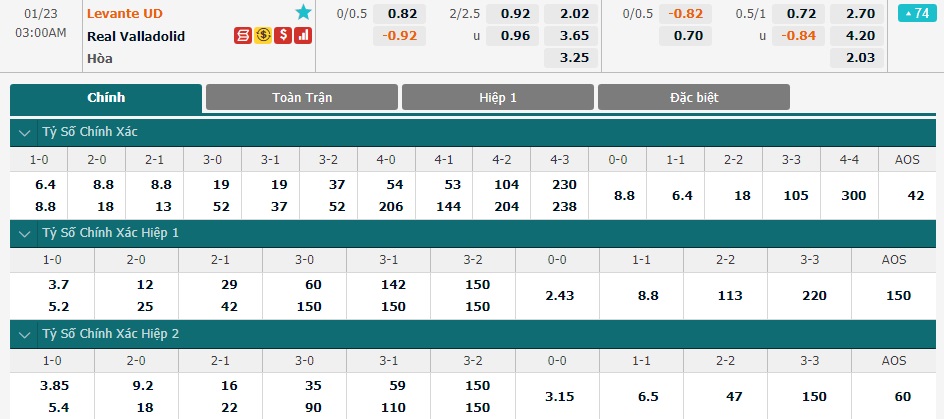Bet on full-match 0-0 at odds 8.8

tap(618, 196)
